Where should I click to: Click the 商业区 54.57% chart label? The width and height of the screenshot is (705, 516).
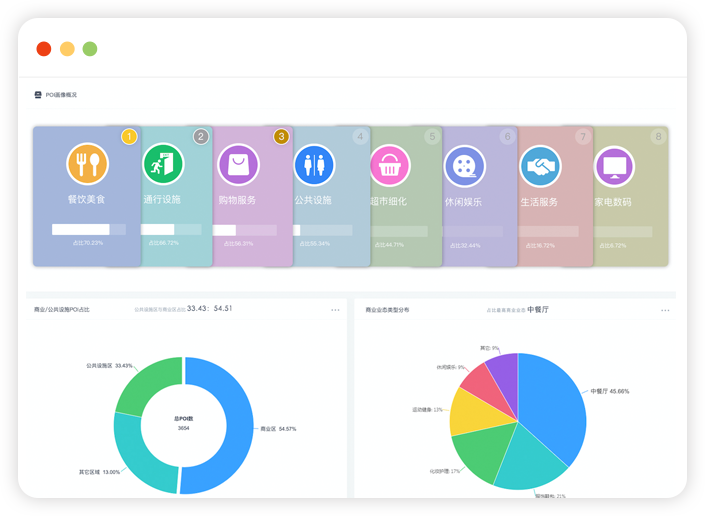coord(278,428)
